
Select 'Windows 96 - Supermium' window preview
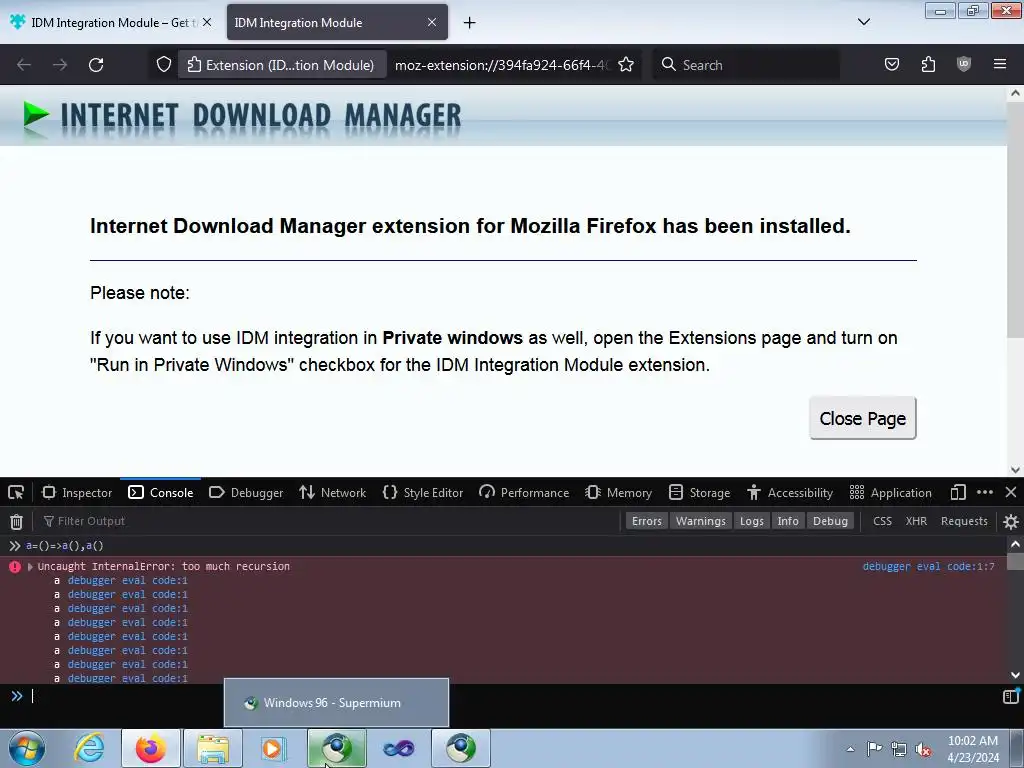pos(336,703)
